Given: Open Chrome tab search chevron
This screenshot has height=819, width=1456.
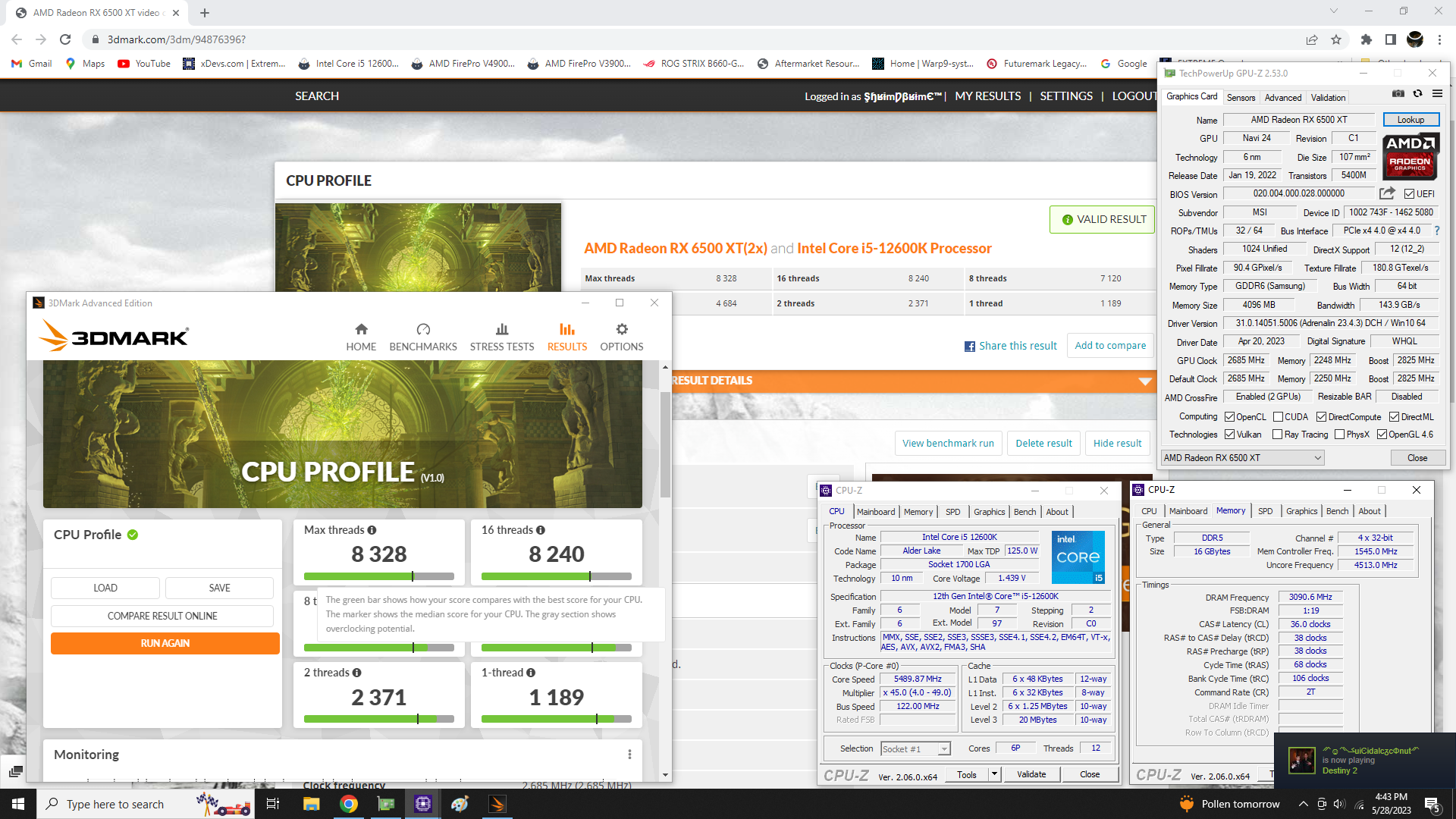Looking at the screenshot, I should pyautogui.click(x=1334, y=11).
